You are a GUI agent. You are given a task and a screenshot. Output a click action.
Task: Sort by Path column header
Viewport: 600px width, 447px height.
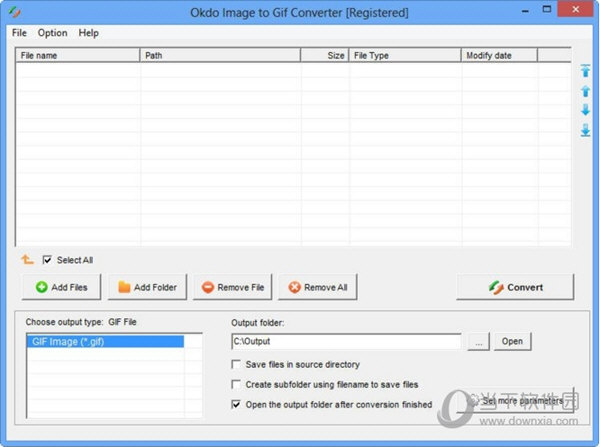coord(220,55)
